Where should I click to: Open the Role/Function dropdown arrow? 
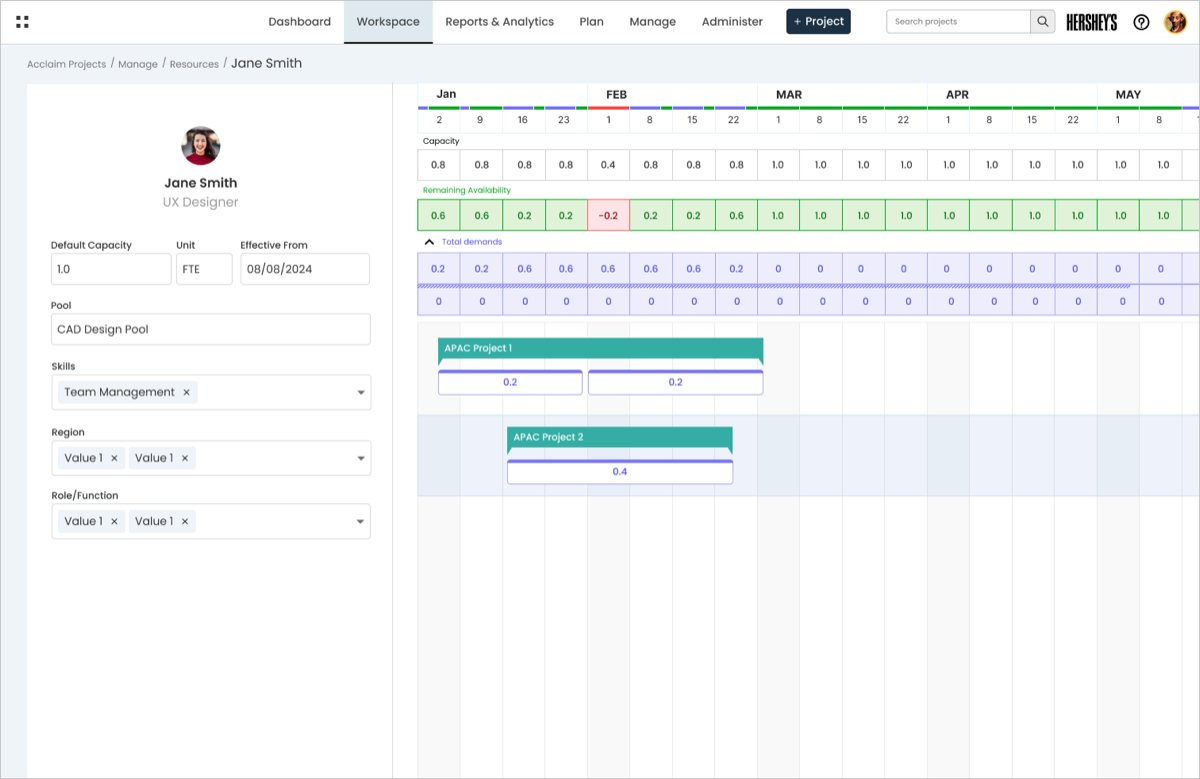pos(361,522)
